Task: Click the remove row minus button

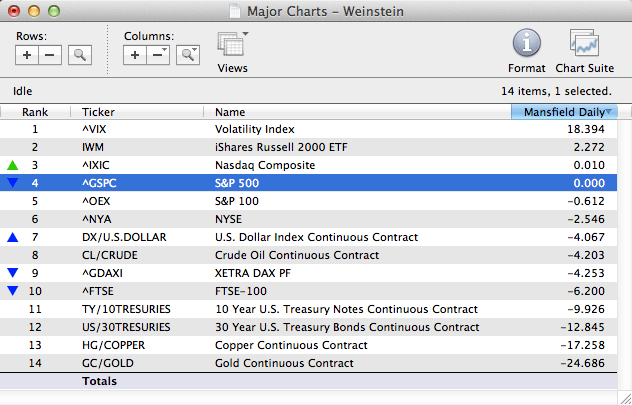Action: coord(48,54)
